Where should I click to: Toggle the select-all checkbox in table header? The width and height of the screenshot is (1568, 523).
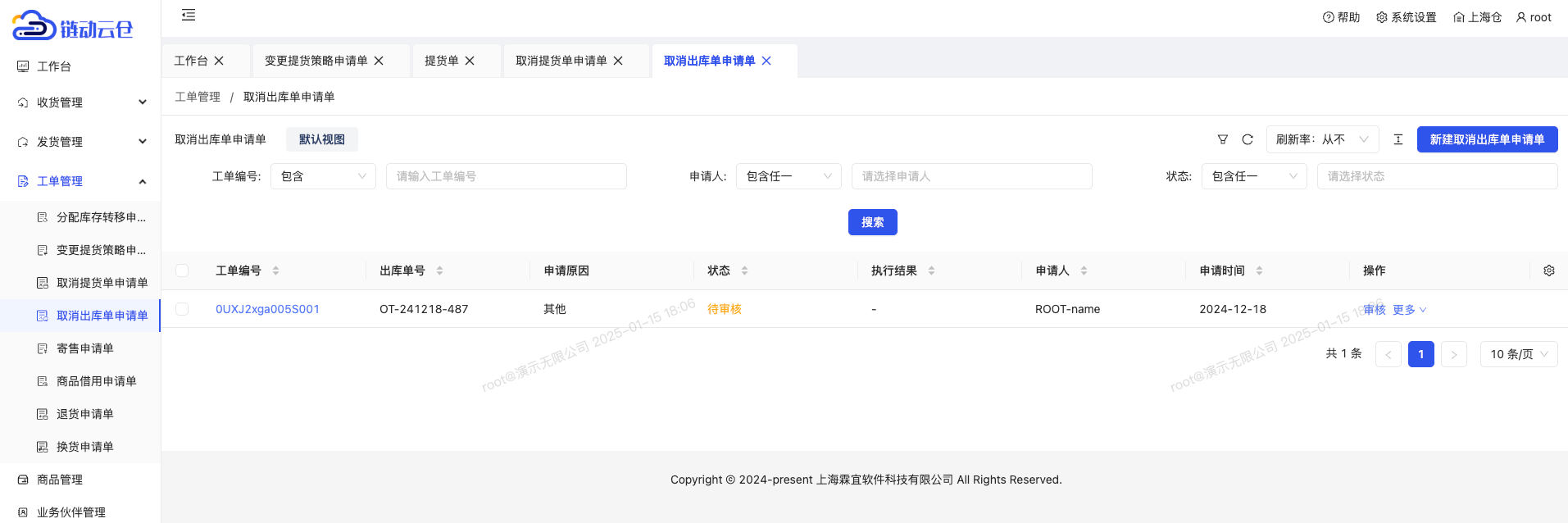[x=182, y=271]
